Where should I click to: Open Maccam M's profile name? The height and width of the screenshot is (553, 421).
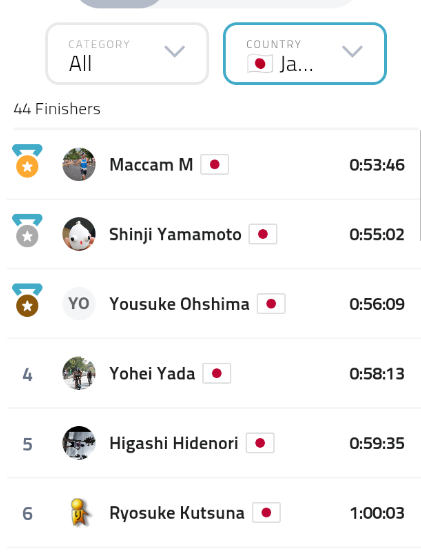151,165
